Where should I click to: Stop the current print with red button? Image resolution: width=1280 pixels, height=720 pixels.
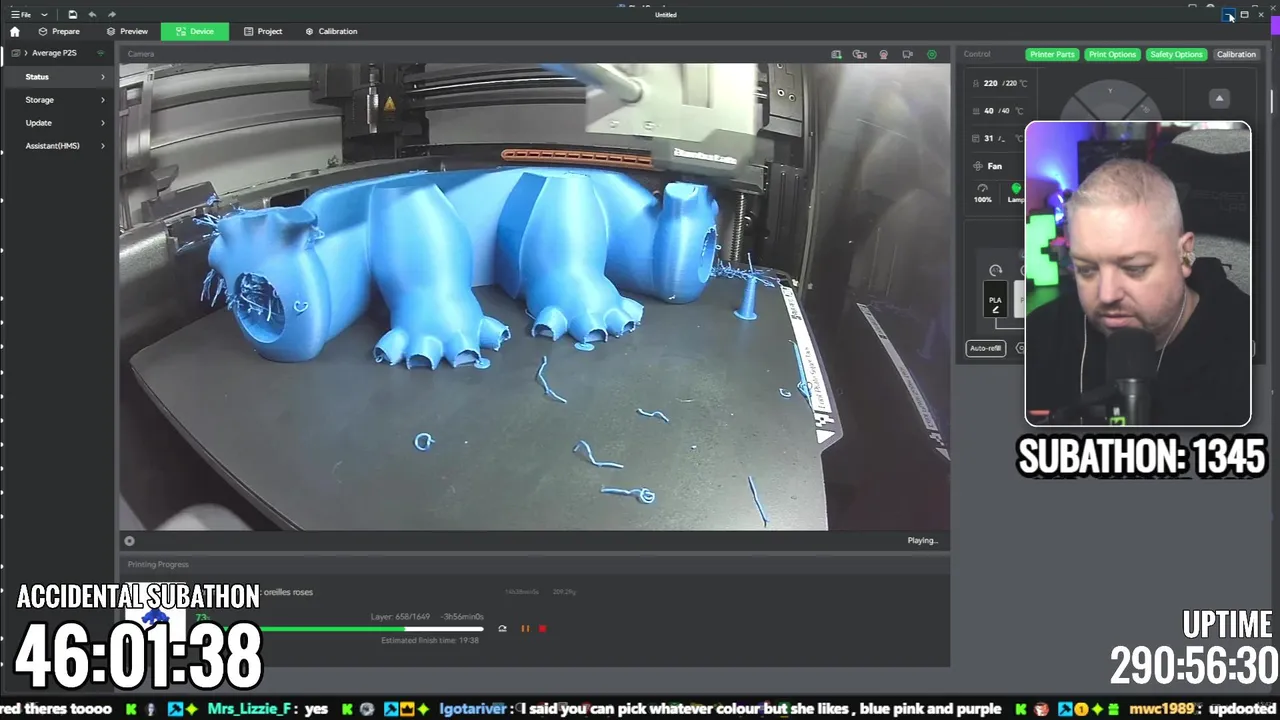(x=543, y=629)
